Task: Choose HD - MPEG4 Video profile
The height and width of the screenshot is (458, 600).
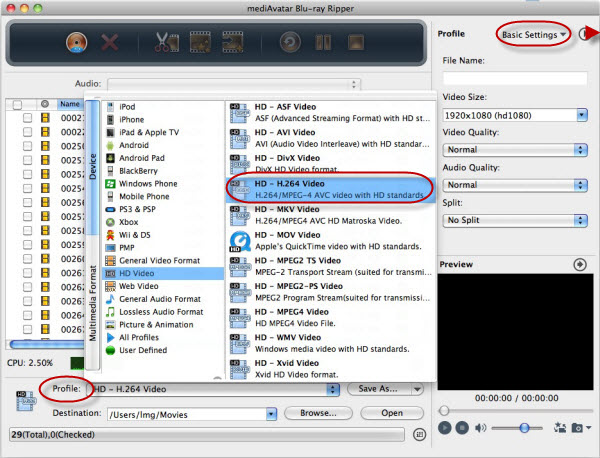Action: tap(331, 318)
